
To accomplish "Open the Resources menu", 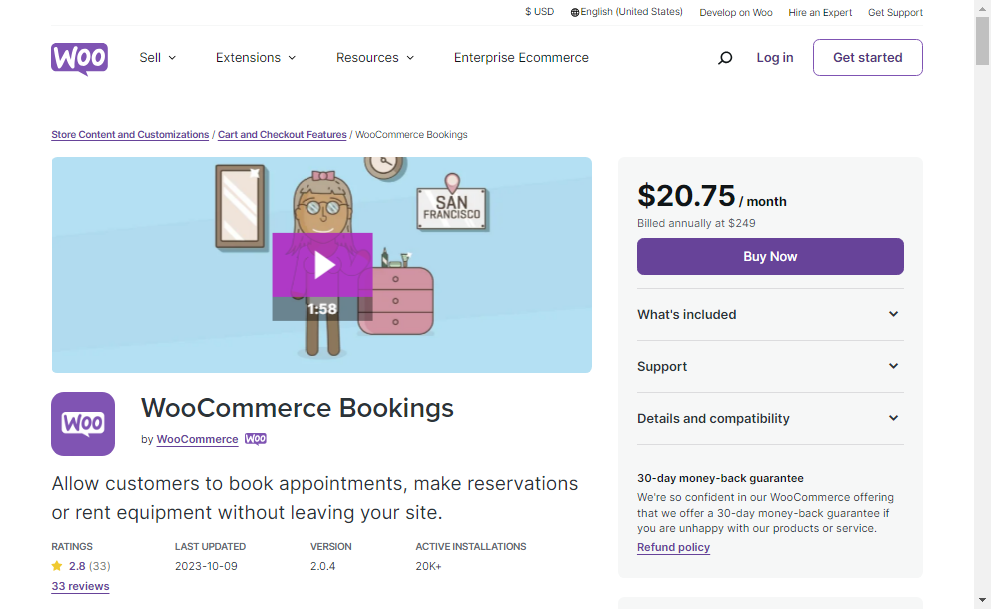I will pyautogui.click(x=375, y=58).
